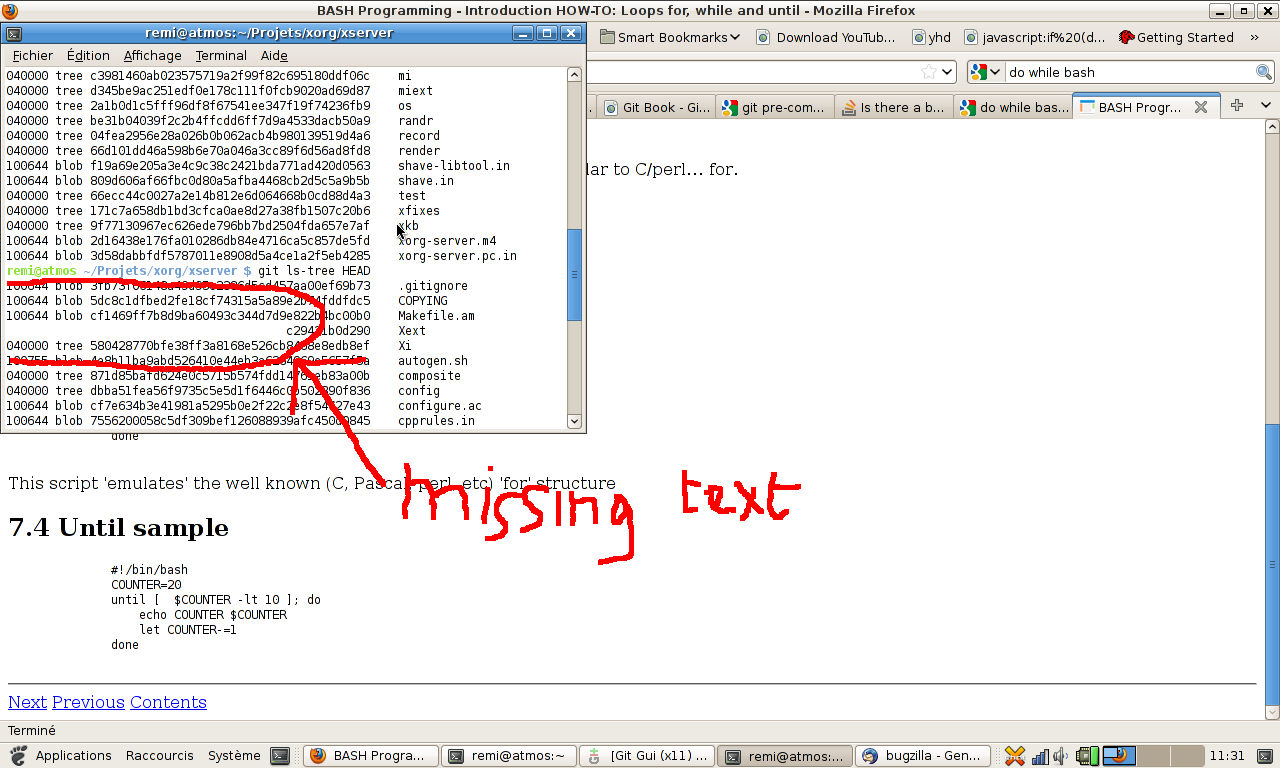The height and width of the screenshot is (768, 1280).
Task: Click the volume icon in system tray
Action: pyautogui.click(x=1061, y=756)
